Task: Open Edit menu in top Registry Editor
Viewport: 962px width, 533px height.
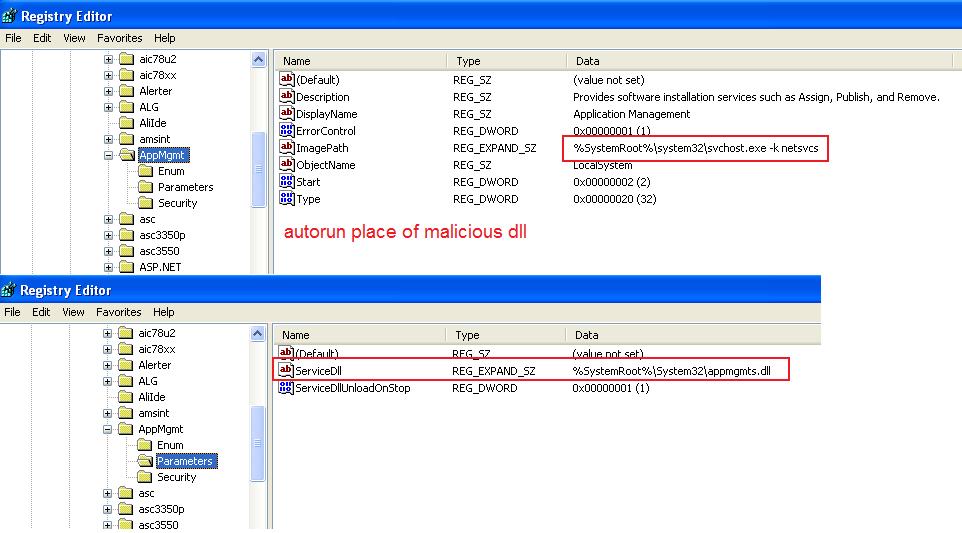Action: click(x=42, y=38)
